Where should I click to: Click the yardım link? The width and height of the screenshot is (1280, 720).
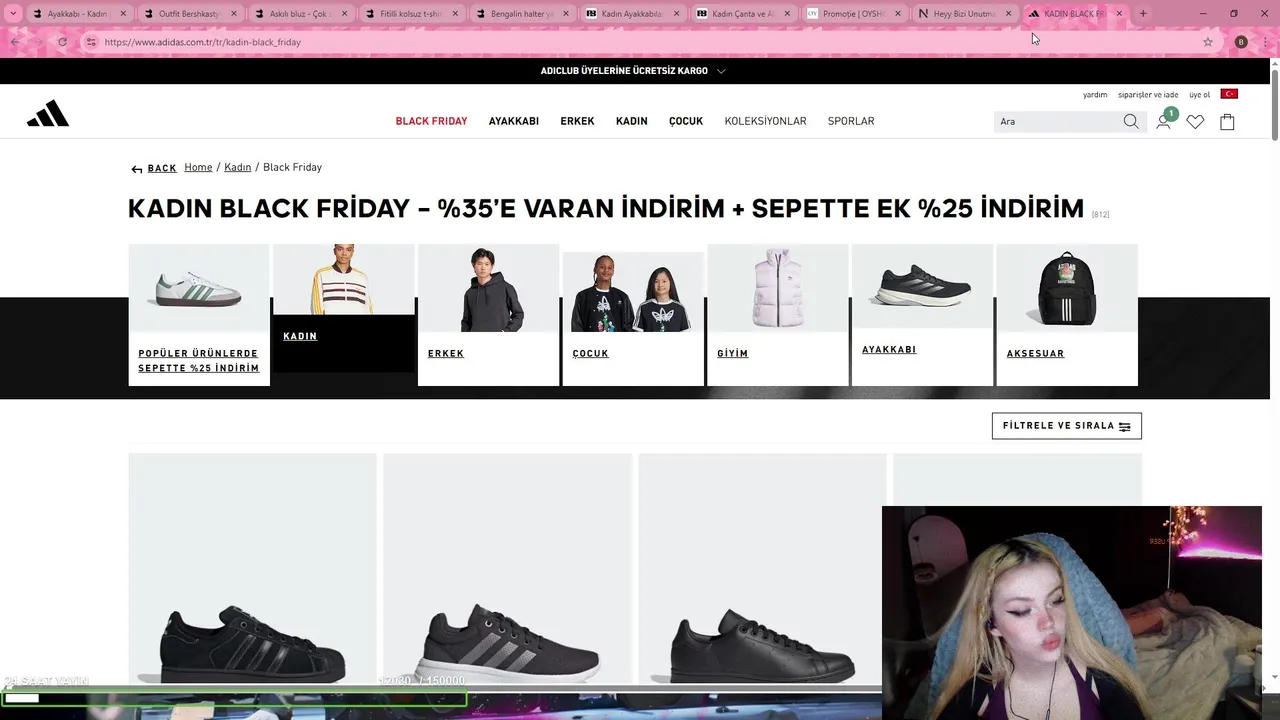click(1095, 95)
